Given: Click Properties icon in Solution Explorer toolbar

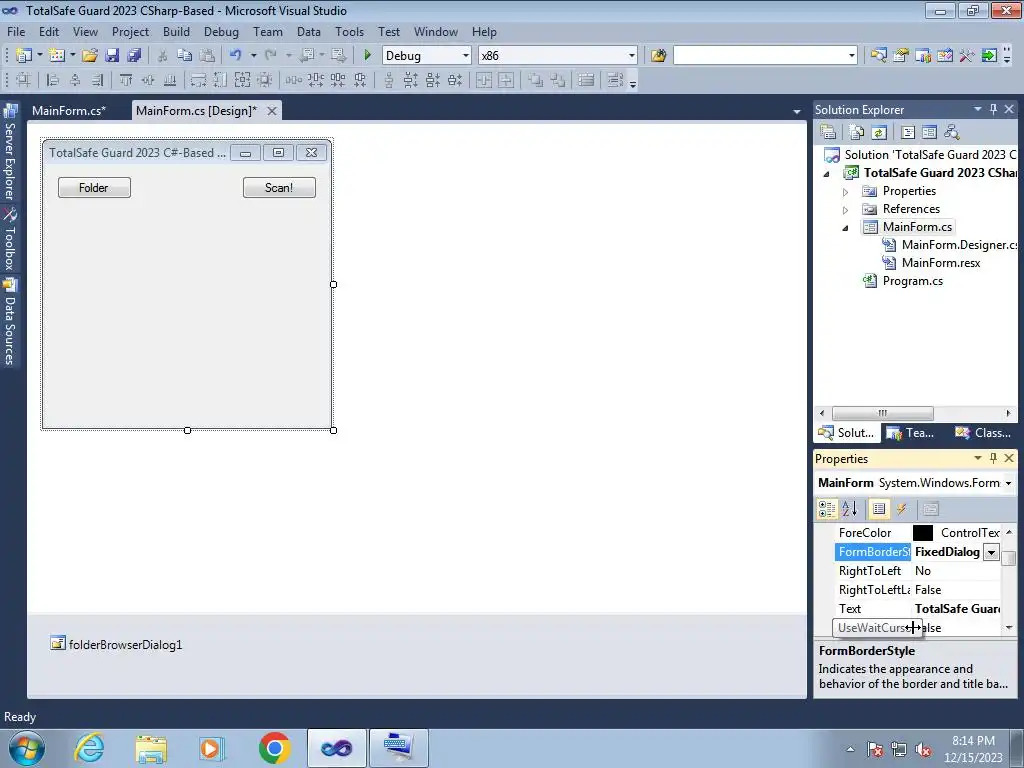Looking at the screenshot, I should (x=828, y=132).
